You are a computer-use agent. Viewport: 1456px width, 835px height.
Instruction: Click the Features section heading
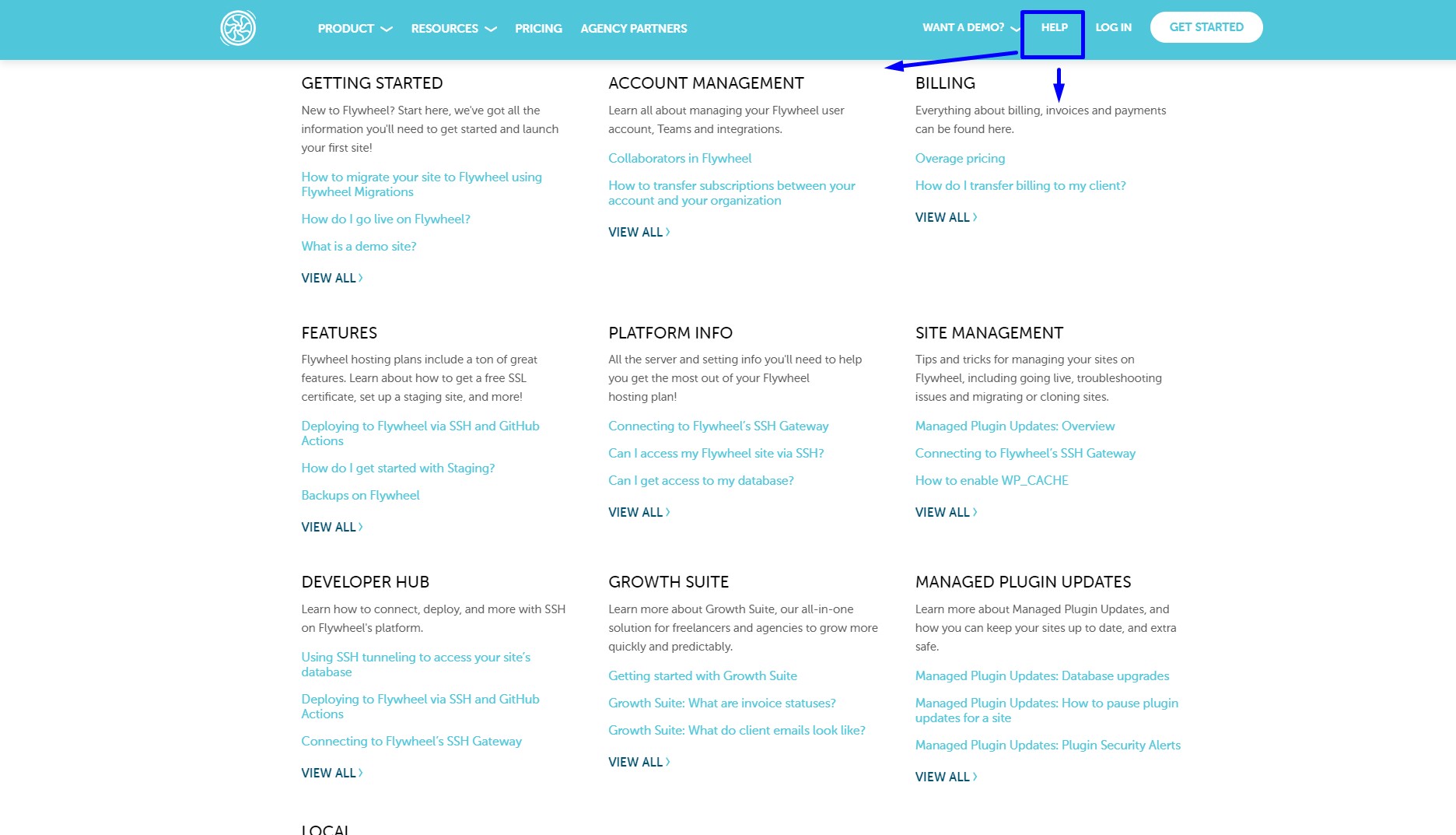[x=339, y=333]
